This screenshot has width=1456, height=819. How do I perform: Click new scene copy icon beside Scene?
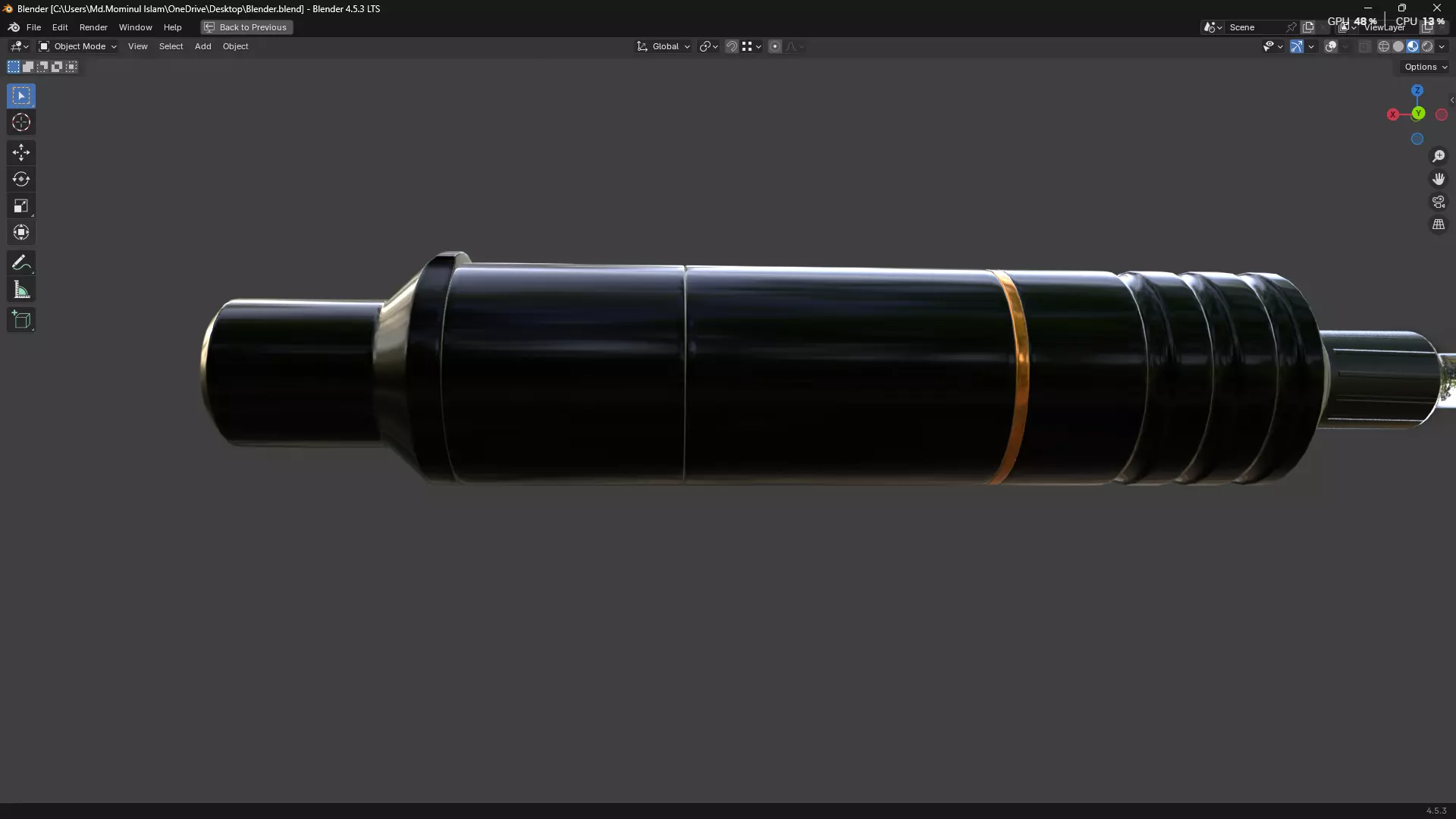pyautogui.click(x=1308, y=27)
